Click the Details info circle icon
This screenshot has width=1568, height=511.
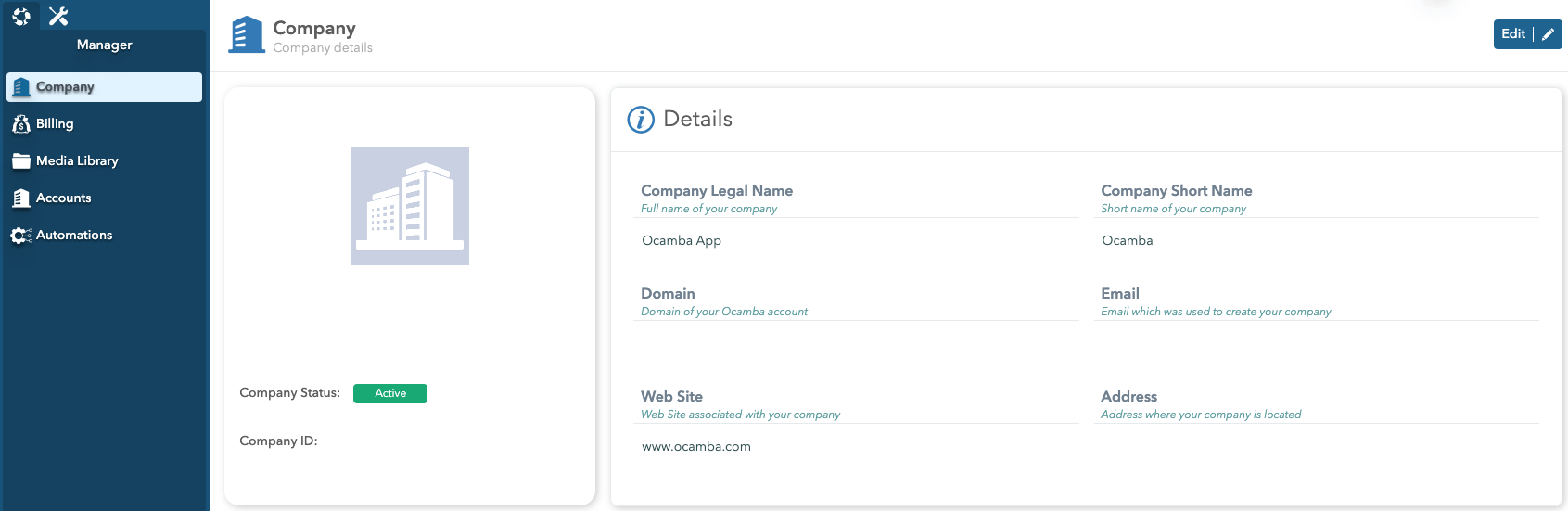click(x=641, y=120)
